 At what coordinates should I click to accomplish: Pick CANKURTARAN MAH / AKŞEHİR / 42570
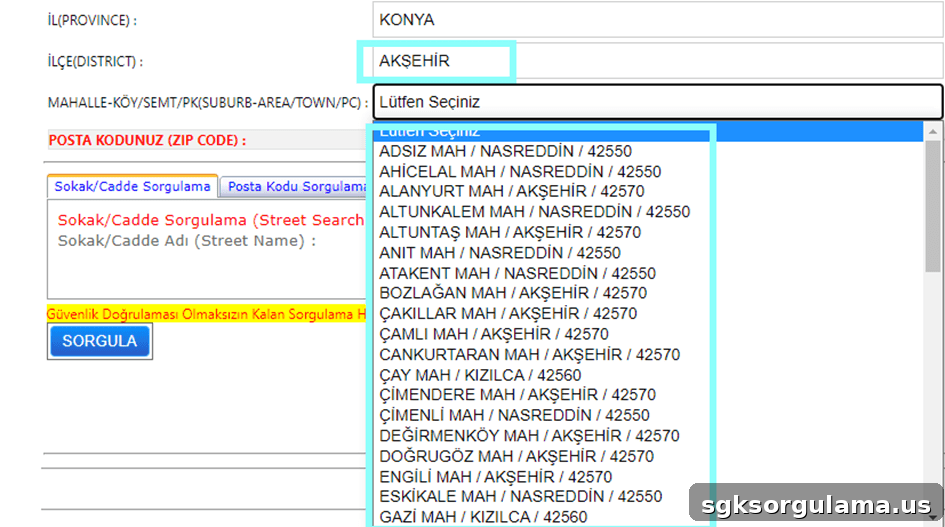648,355
